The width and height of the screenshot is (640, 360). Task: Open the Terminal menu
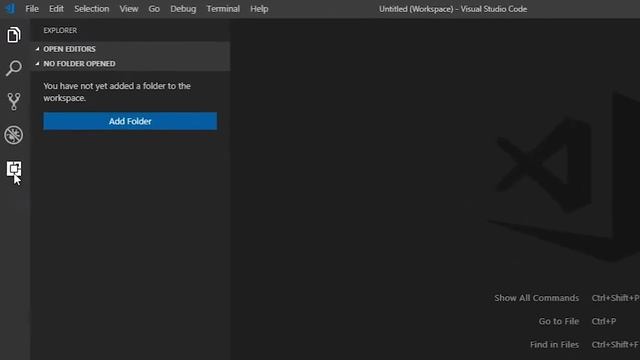coord(223,9)
